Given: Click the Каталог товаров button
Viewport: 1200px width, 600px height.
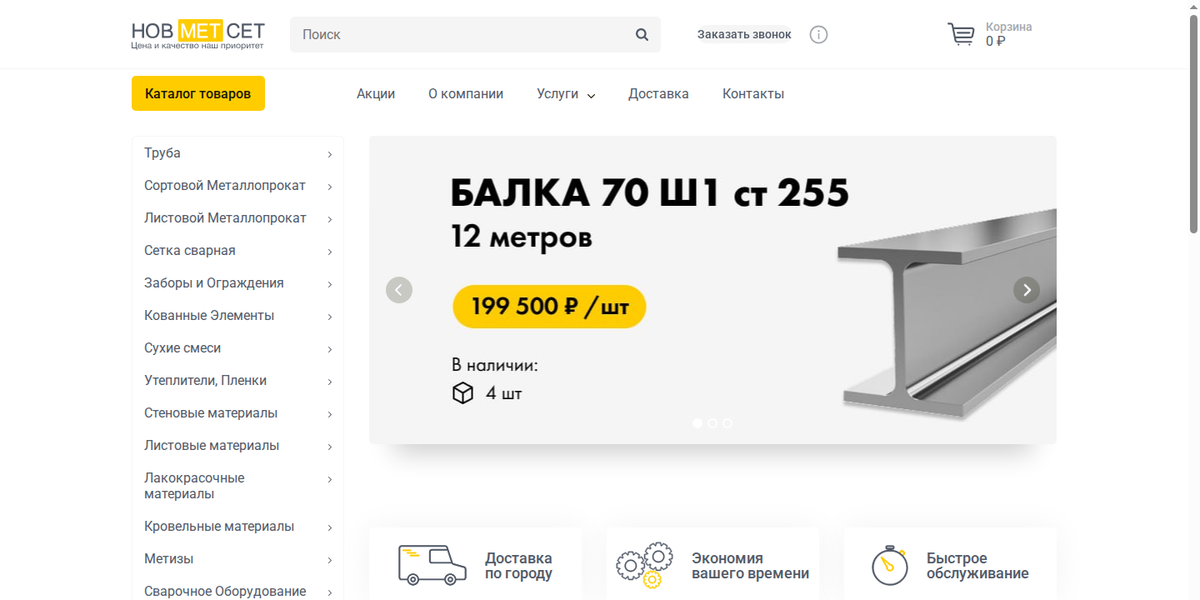Looking at the screenshot, I should point(198,94).
